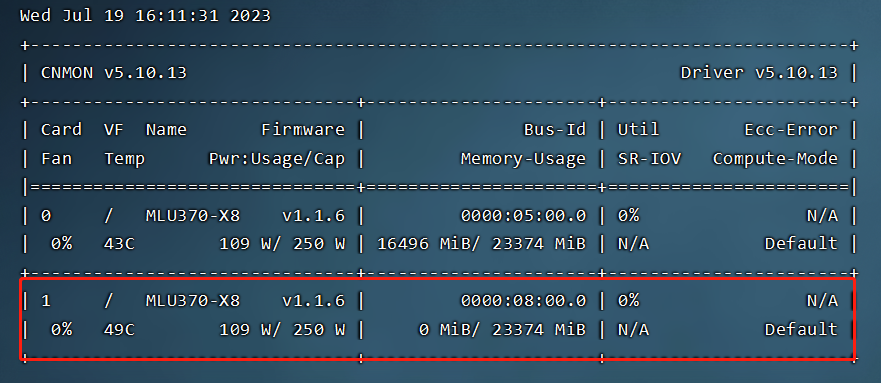Click the Driver v5.10.13 label
Viewport: 881px width, 383px height.
(x=759, y=73)
